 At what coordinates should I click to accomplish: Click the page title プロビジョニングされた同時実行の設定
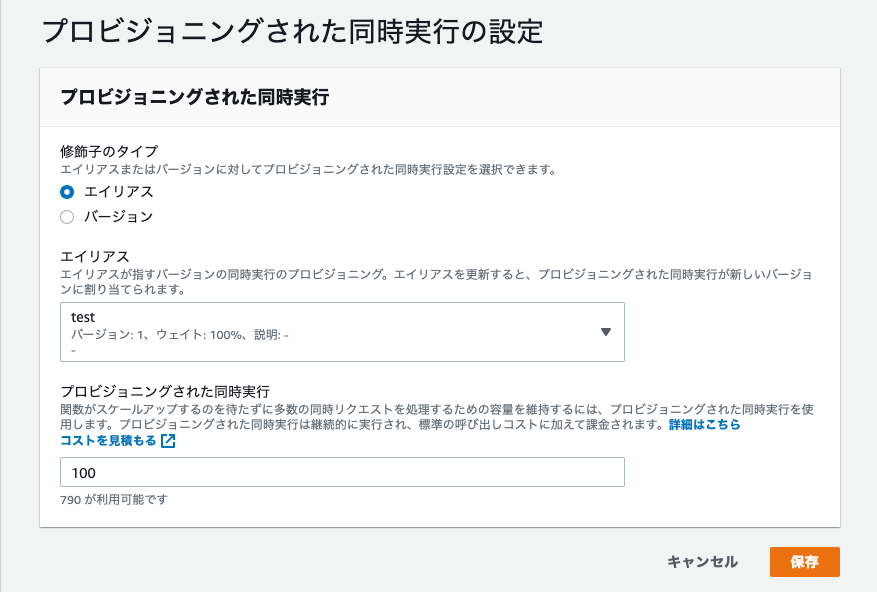point(293,31)
